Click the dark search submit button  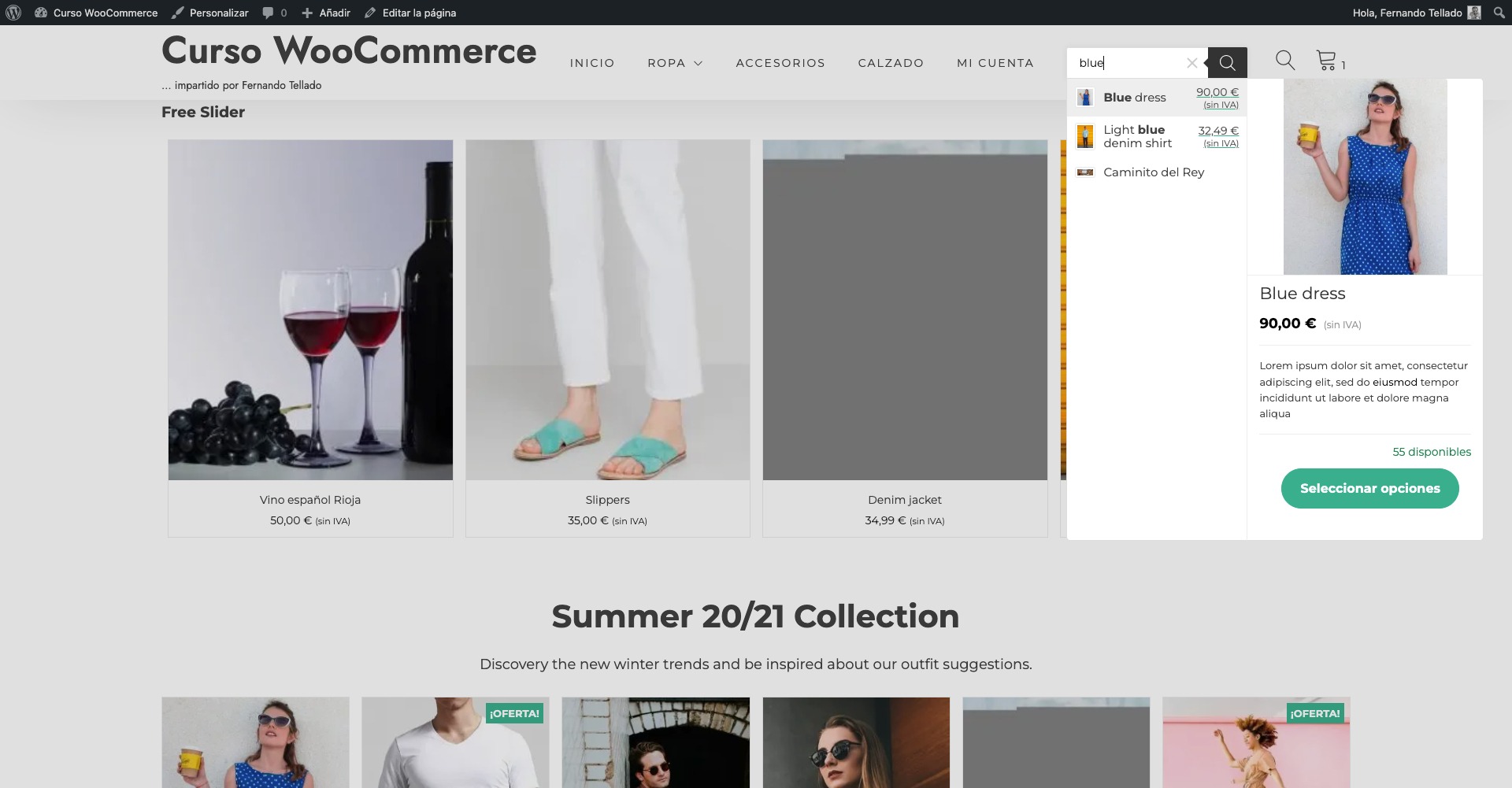[x=1227, y=63]
